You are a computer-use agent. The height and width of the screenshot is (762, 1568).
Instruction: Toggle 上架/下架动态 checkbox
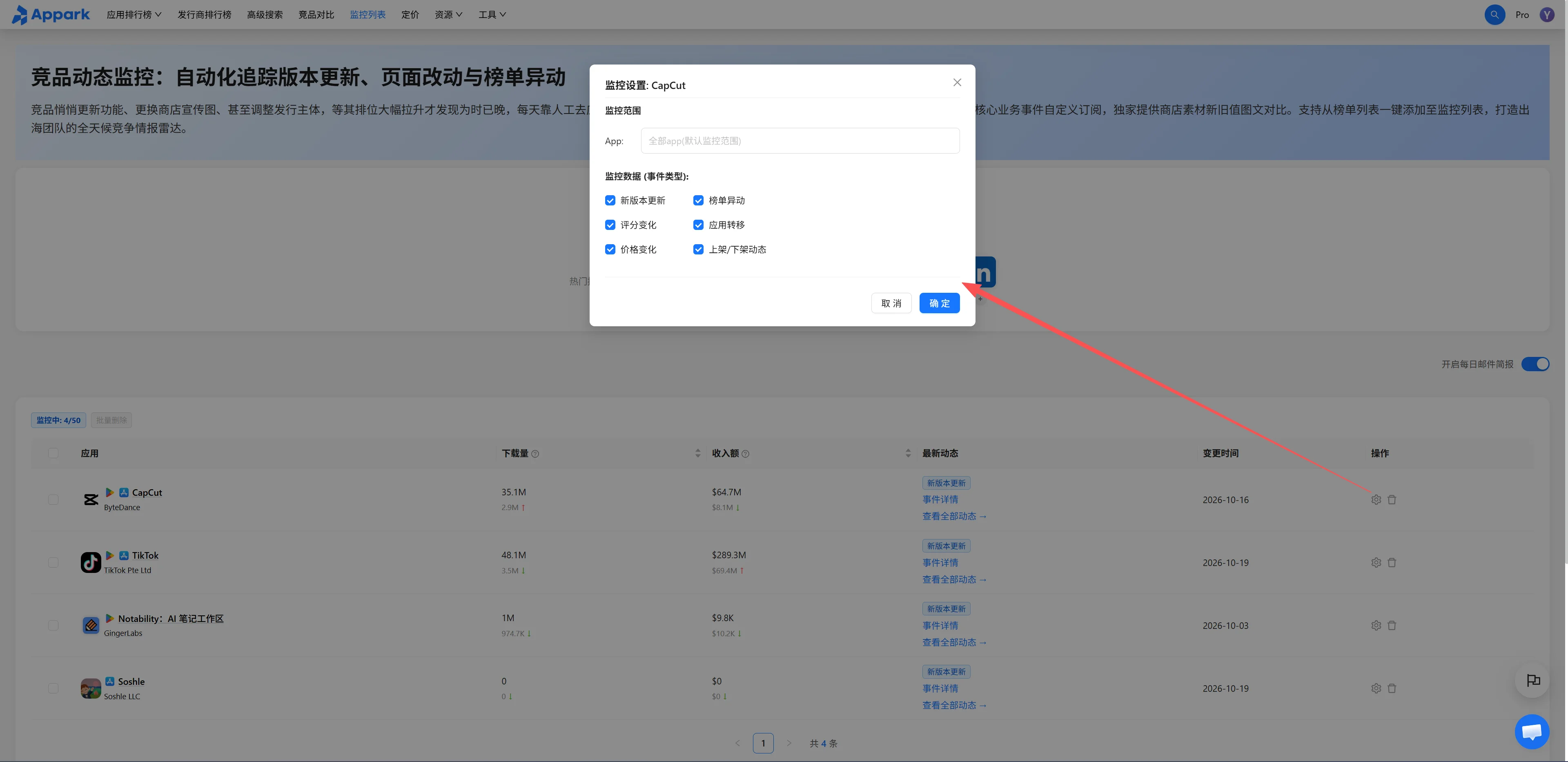tap(698, 250)
